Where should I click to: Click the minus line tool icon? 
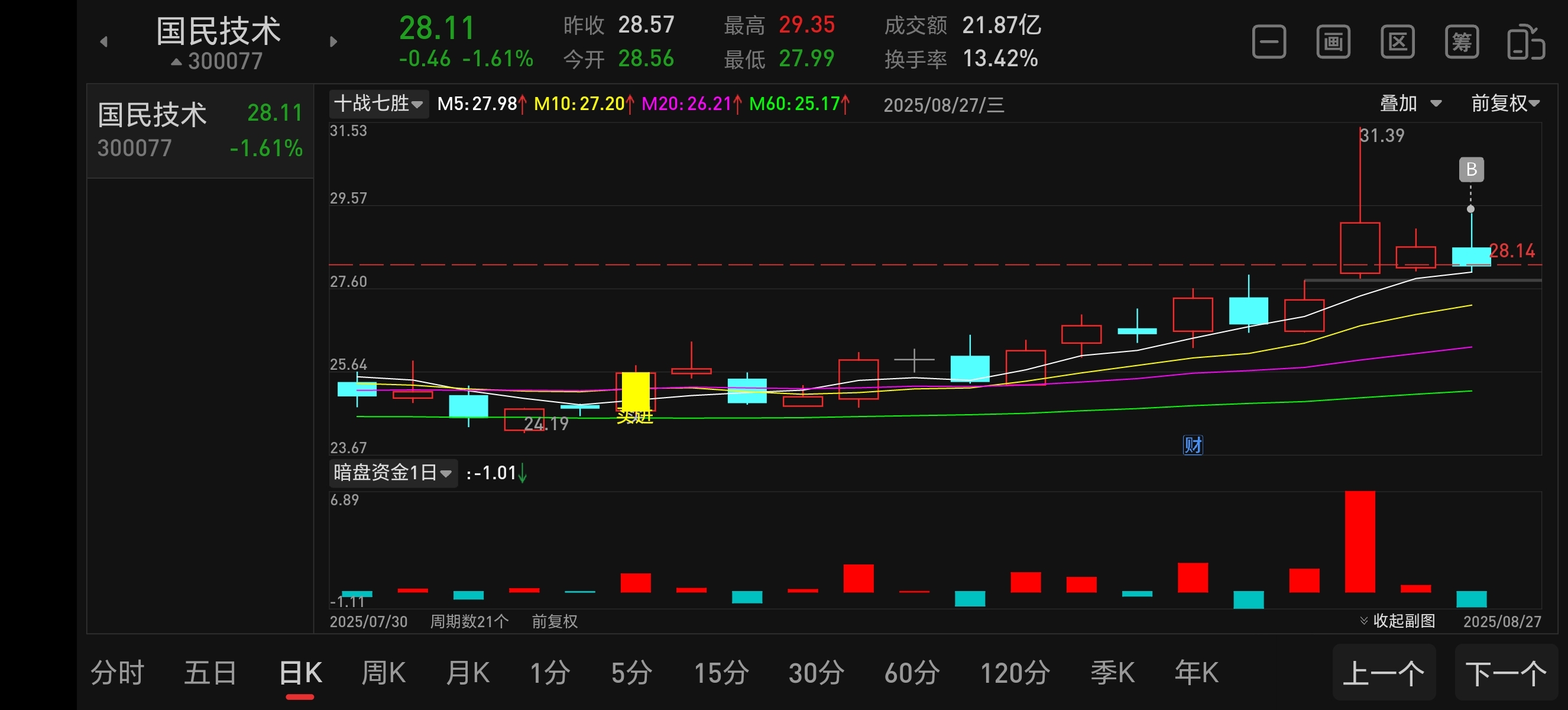coord(1269,41)
